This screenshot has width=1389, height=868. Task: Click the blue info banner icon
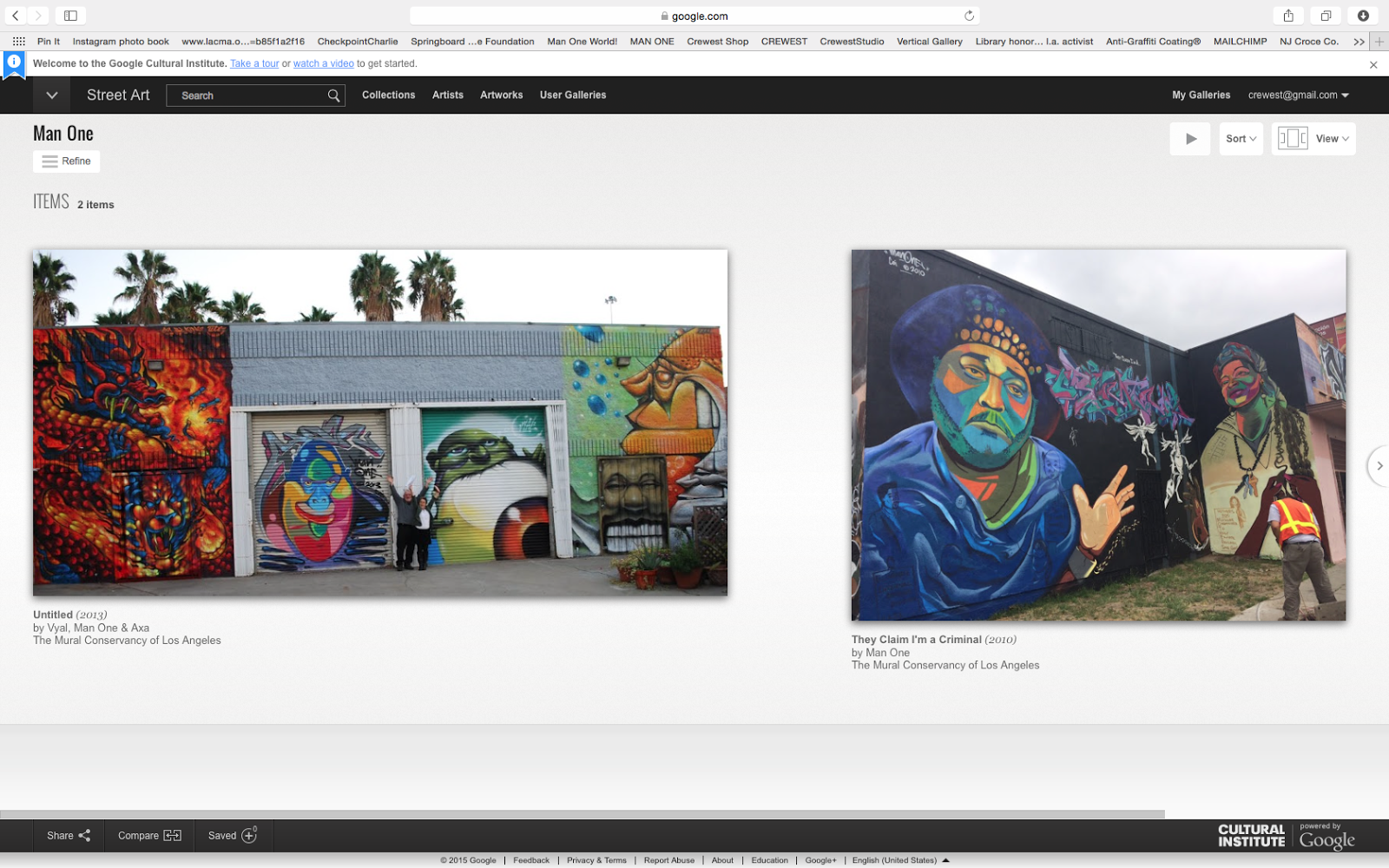(x=14, y=63)
